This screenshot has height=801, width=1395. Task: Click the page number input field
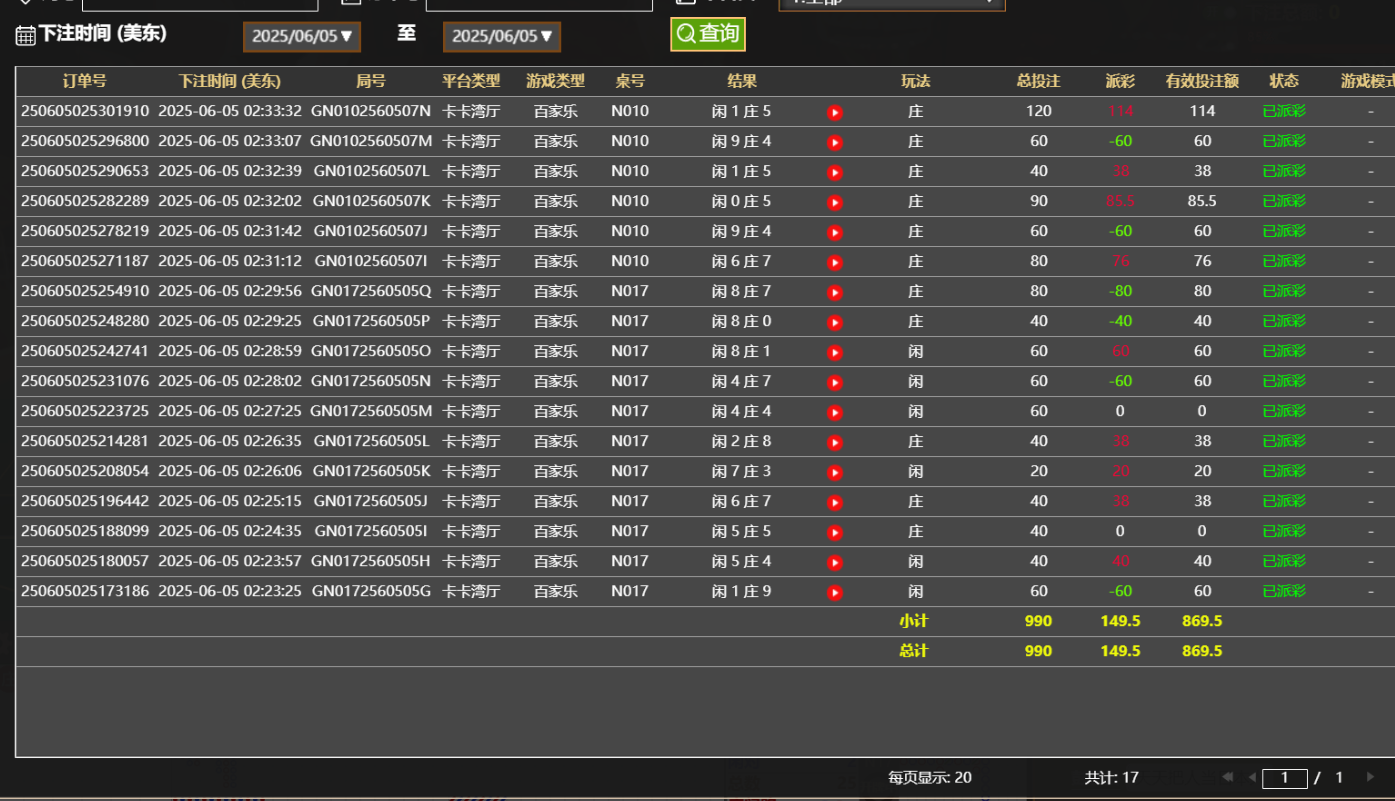pyautogui.click(x=1285, y=778)
